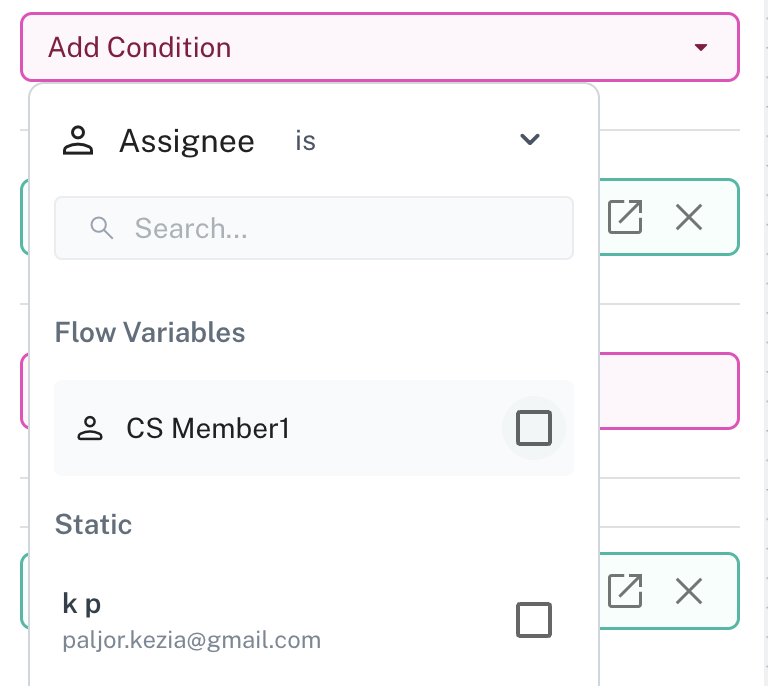Choose the k p static user entry
The height and width of the screenshot is (686, 768).
click(82, 604)
